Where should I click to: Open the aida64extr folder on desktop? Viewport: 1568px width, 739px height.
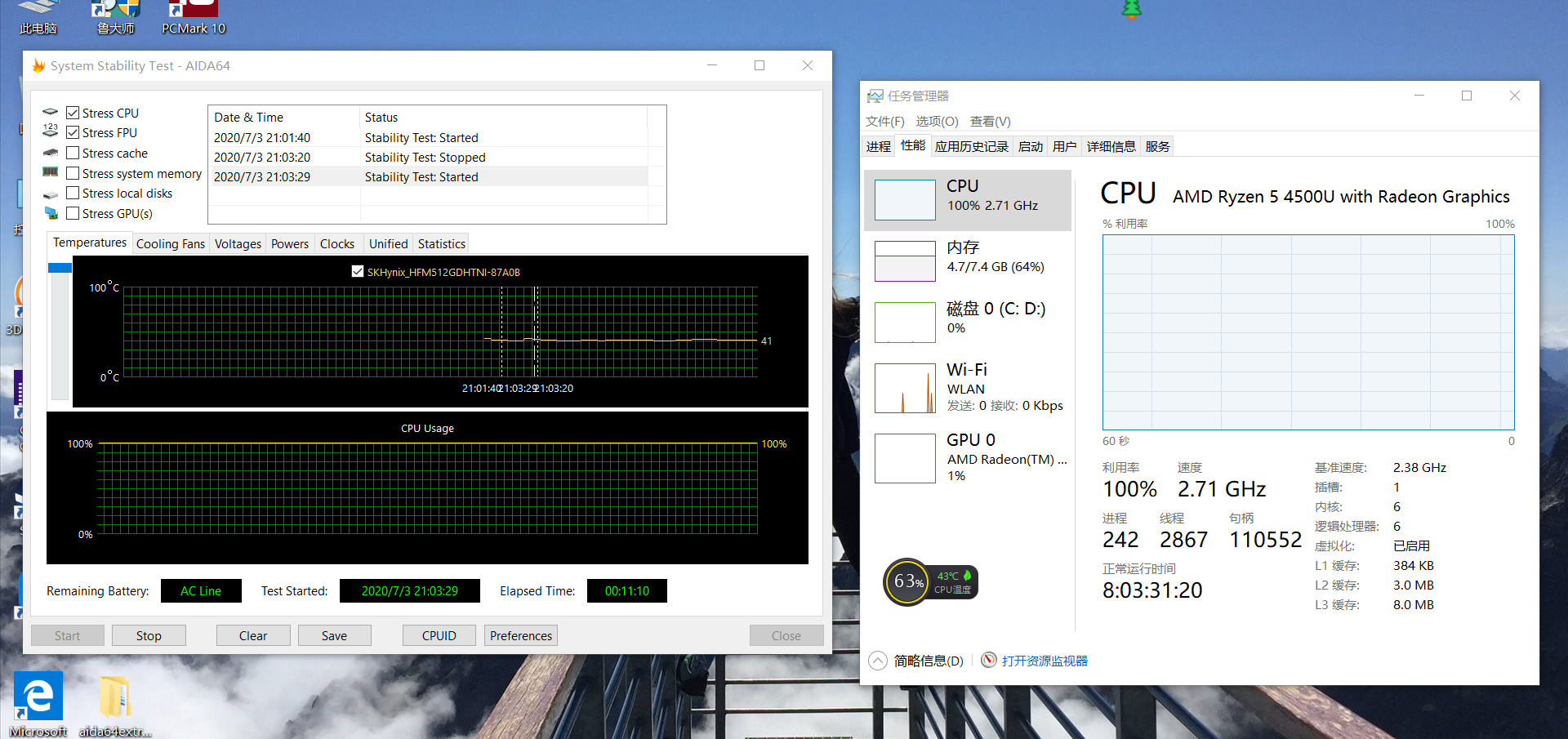pos(115,704)
